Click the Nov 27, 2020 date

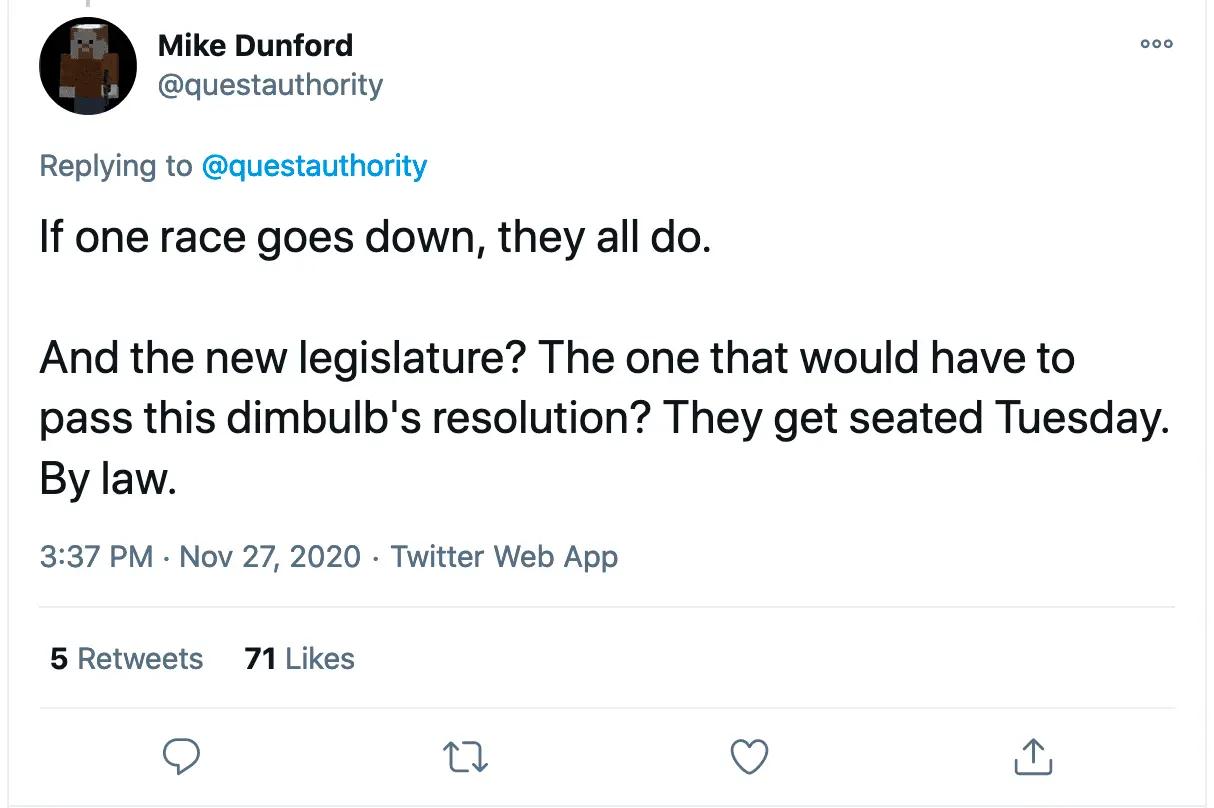pyautogui.click(x=270, y=556)
